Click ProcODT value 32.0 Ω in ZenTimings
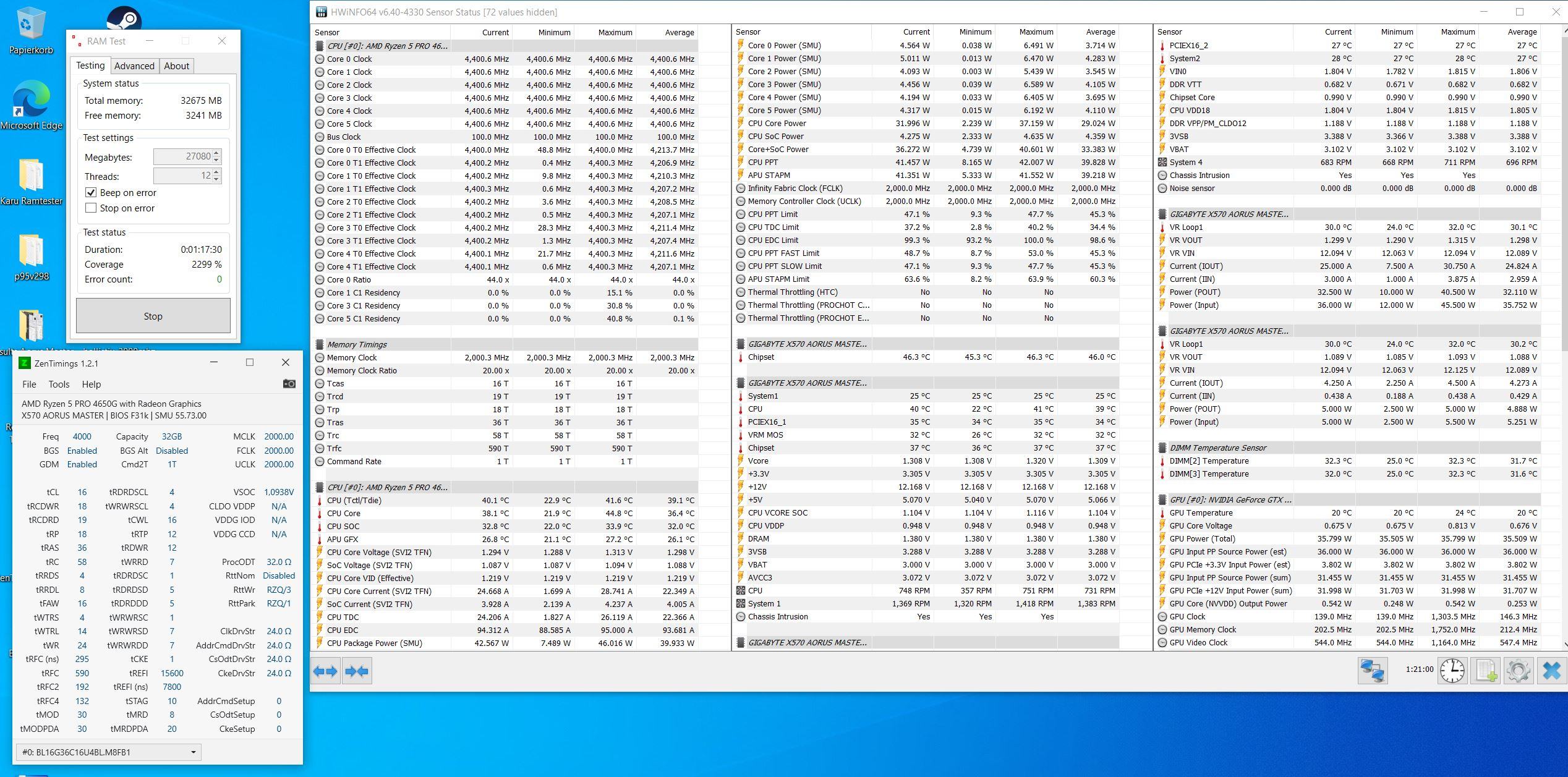This screenshot has height=777, width=1568. tap(279, 562)
